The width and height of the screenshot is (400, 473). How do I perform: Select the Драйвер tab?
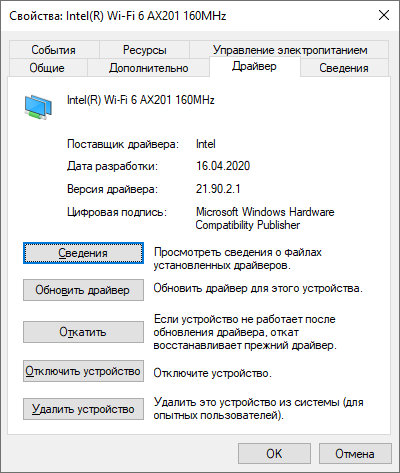pyautogui.click(x=254, y=66)
